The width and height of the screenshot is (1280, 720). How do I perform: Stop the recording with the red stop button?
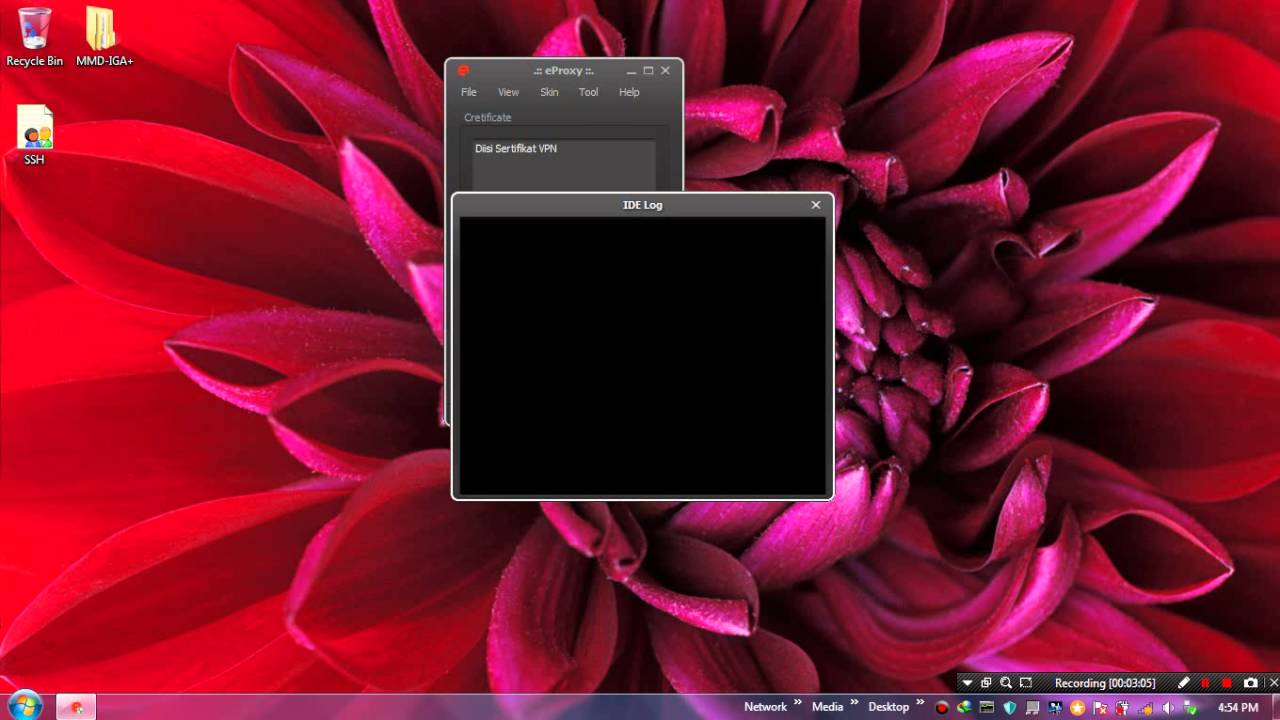[1227, 683]
